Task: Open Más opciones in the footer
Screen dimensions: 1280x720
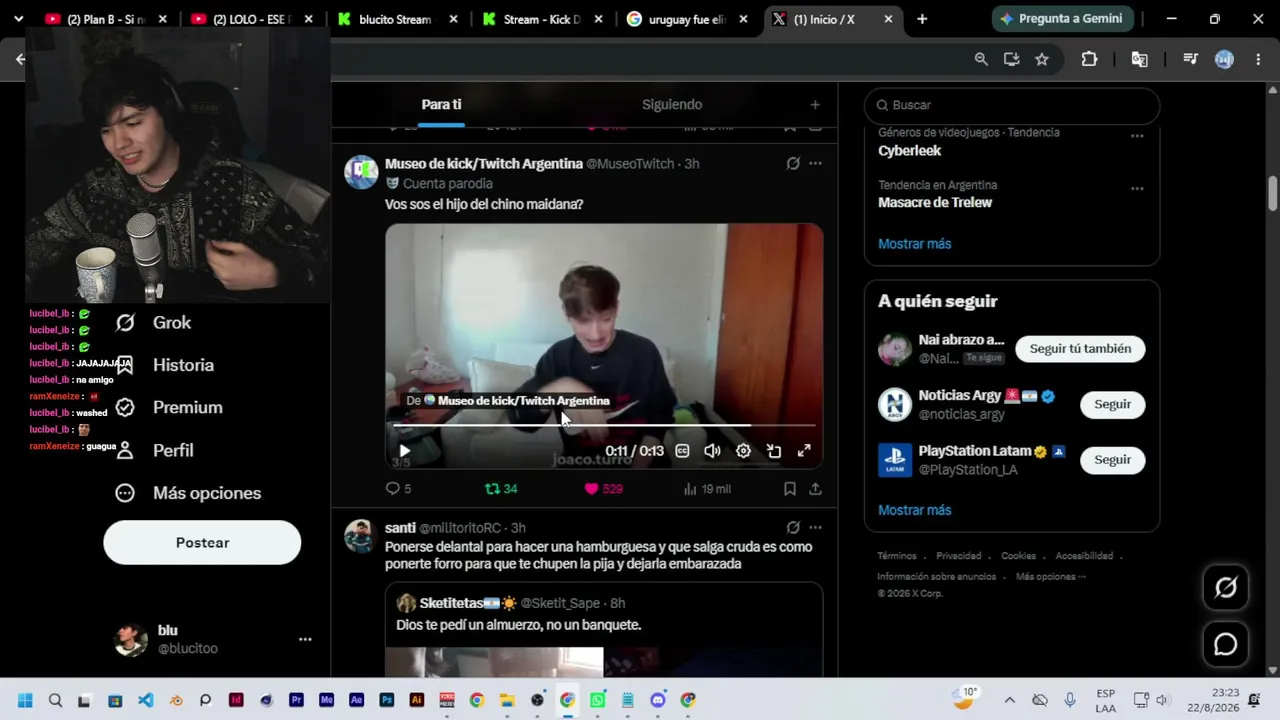Action: [1050, 577]
